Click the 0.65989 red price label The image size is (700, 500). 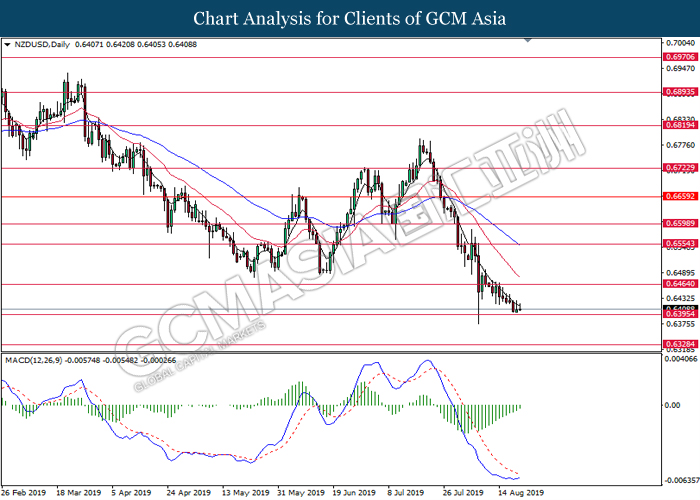click(x=680, y=223)
